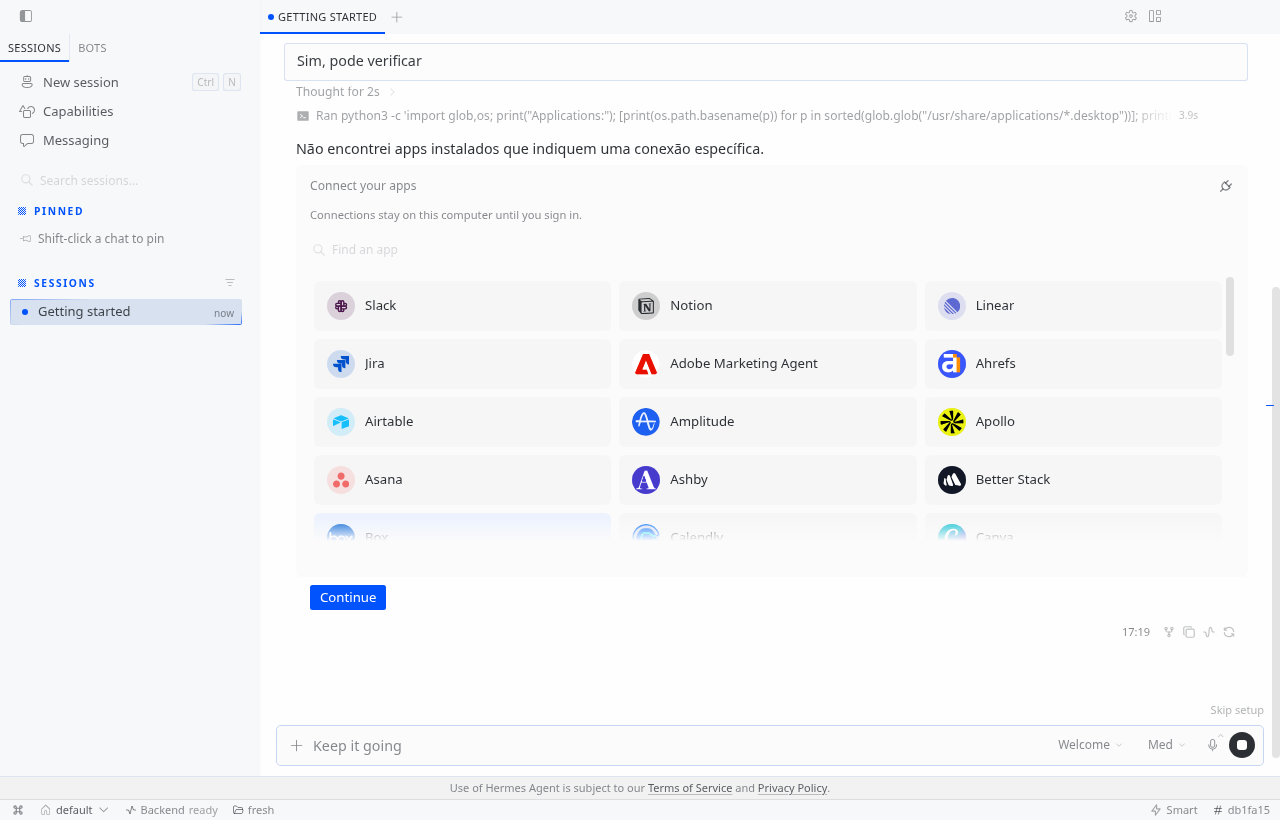Open the Privacy Policy link

tap(792, 788)
